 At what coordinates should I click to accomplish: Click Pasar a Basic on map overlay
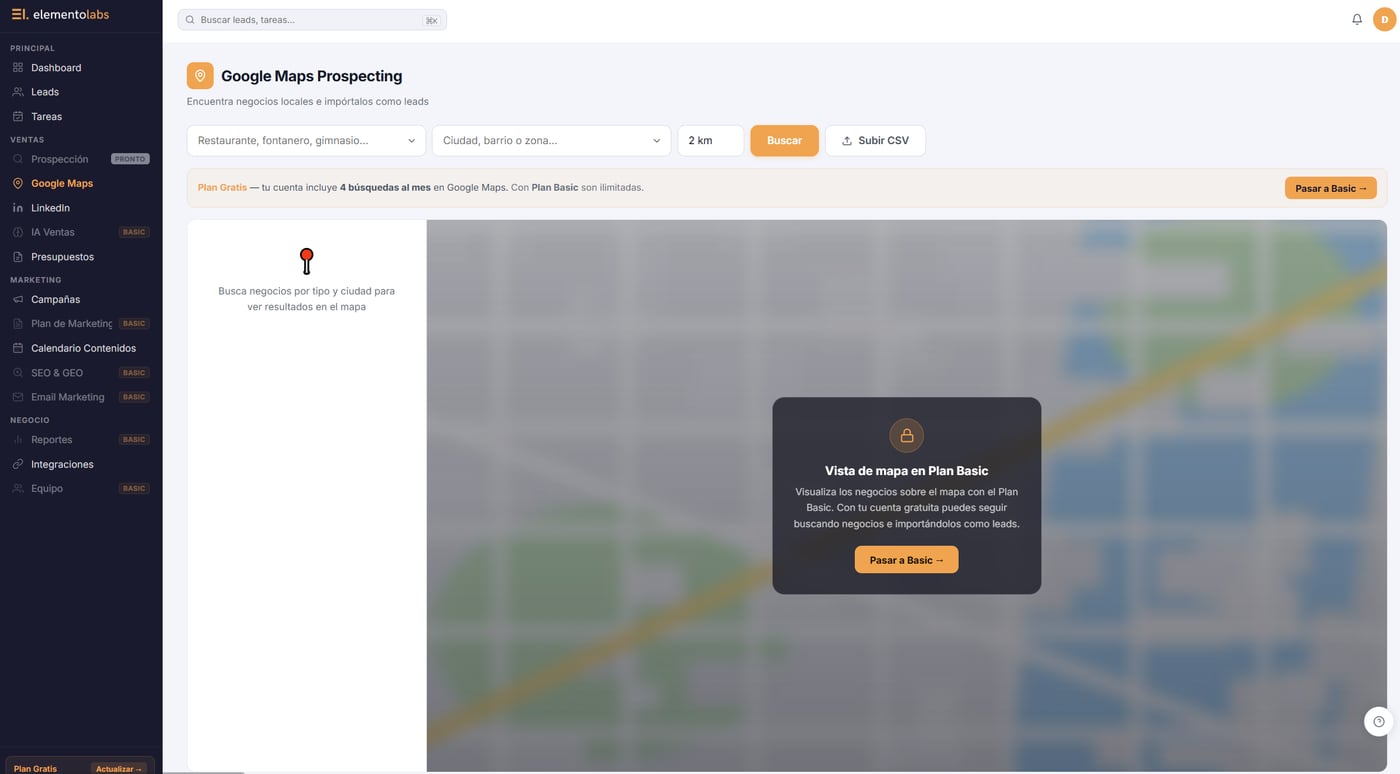point(906,560)
